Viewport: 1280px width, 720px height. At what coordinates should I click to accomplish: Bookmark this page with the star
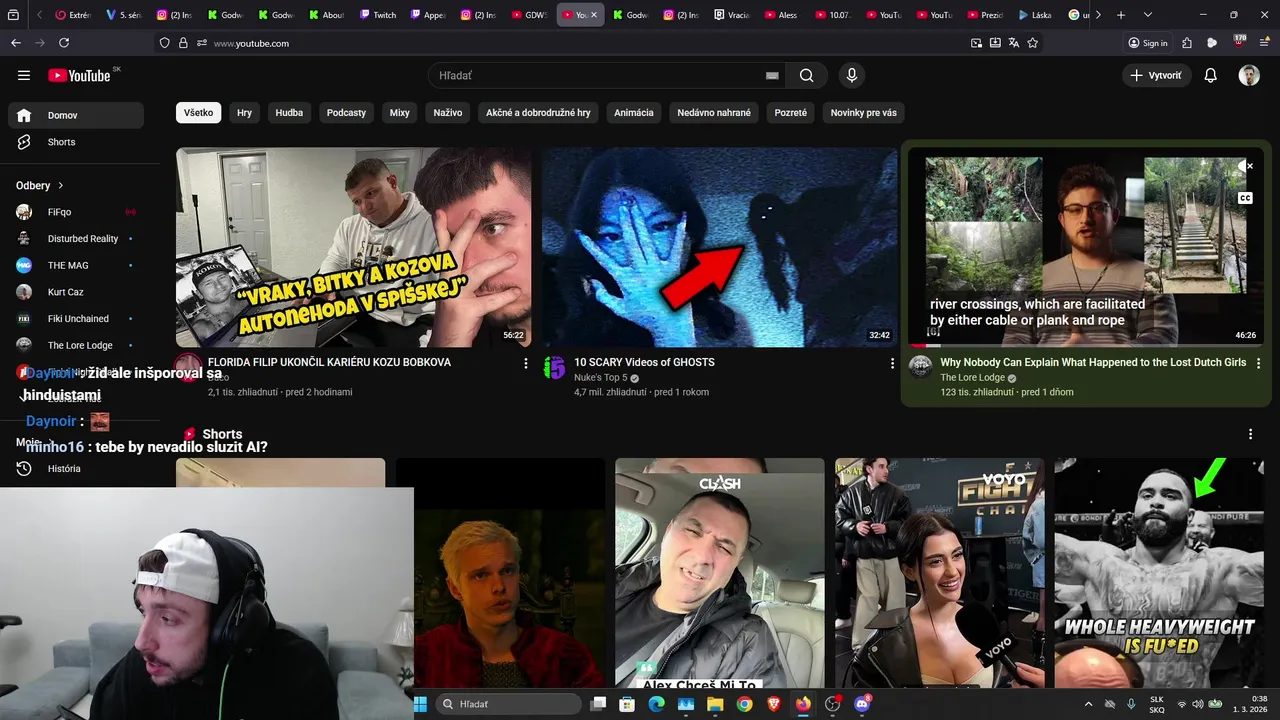(1032, 43)
